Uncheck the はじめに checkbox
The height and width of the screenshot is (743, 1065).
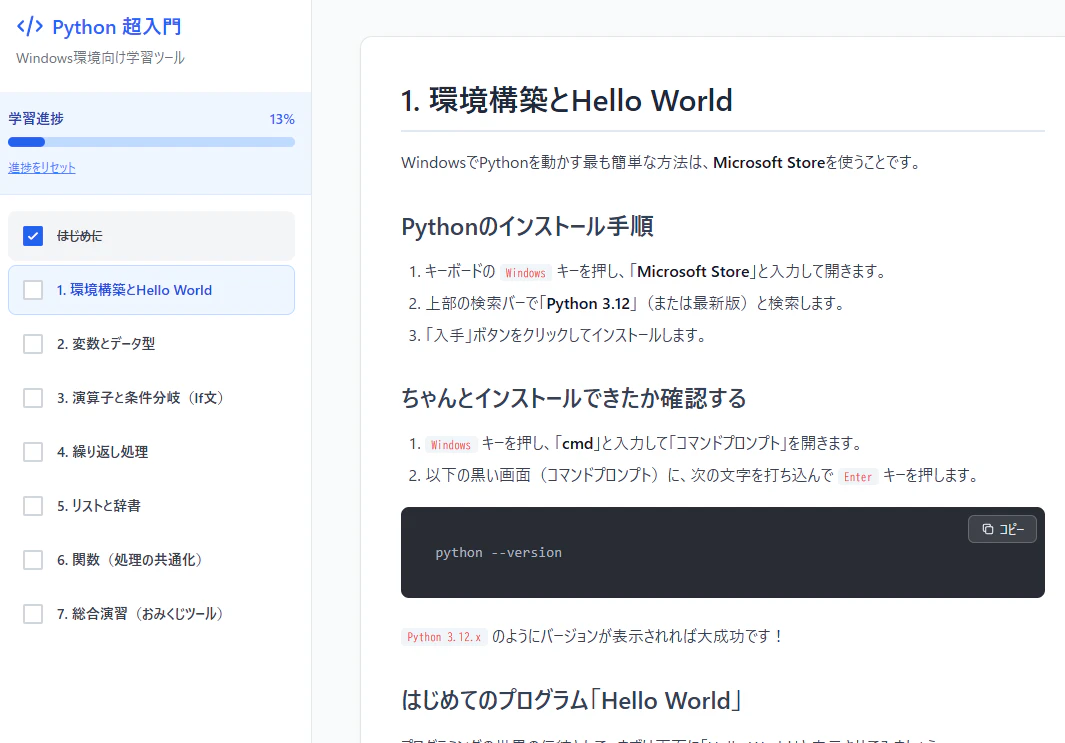click(x=33, y=236)
